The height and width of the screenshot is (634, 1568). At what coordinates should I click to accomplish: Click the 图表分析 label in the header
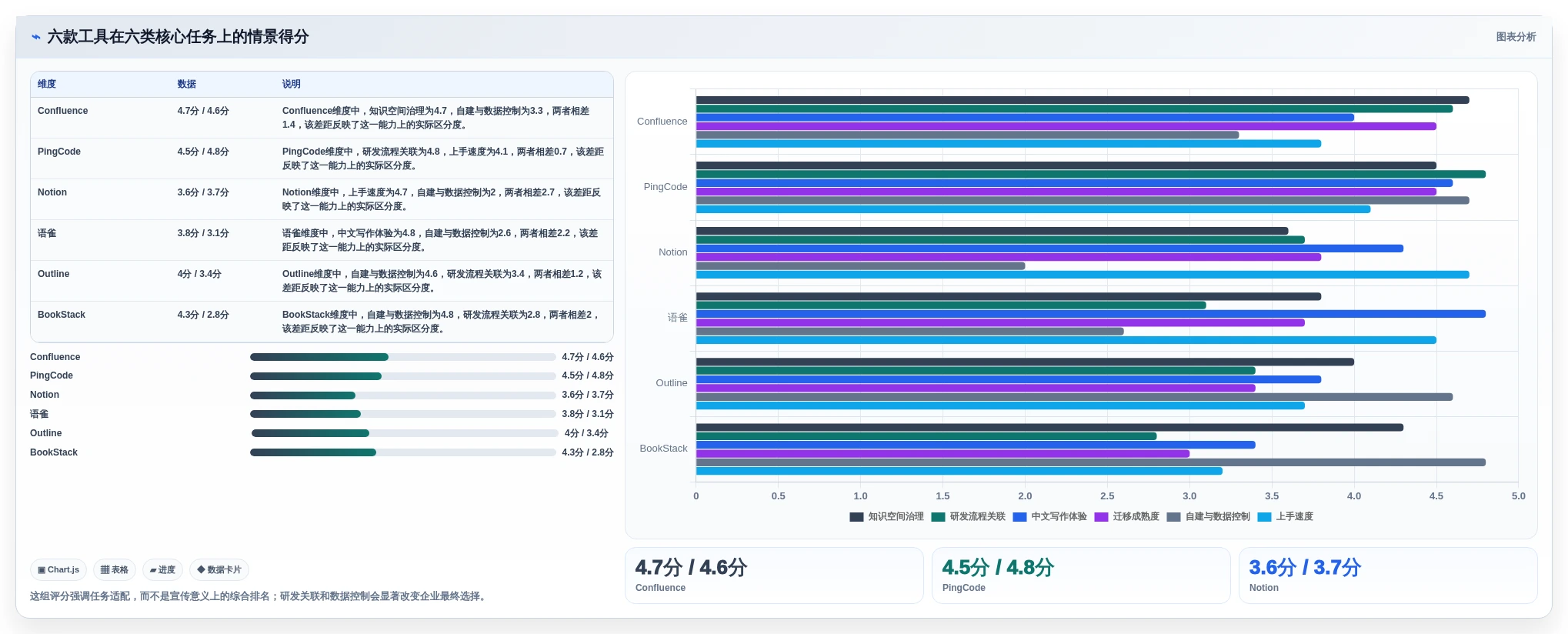click(x=1516, y=37)
